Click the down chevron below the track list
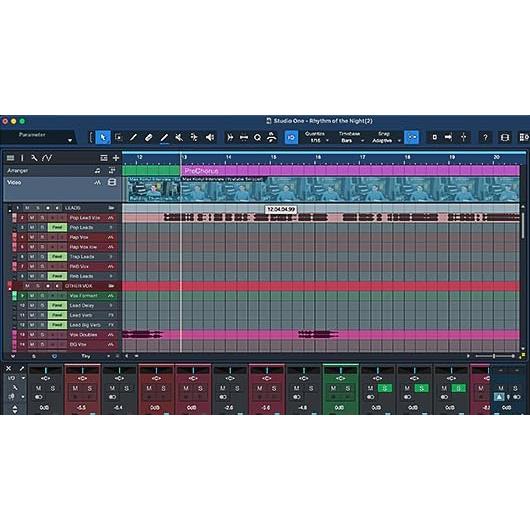Image resolution: width=530 pixels, height=530 pixels. click(x=13, y=356)
